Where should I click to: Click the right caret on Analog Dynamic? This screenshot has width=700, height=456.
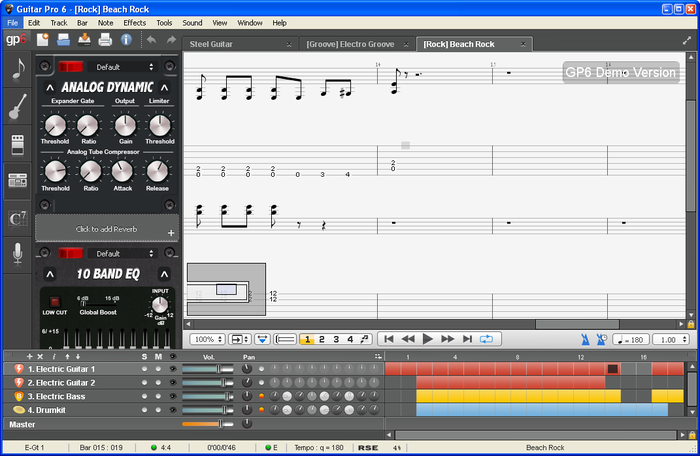point(164,88)
